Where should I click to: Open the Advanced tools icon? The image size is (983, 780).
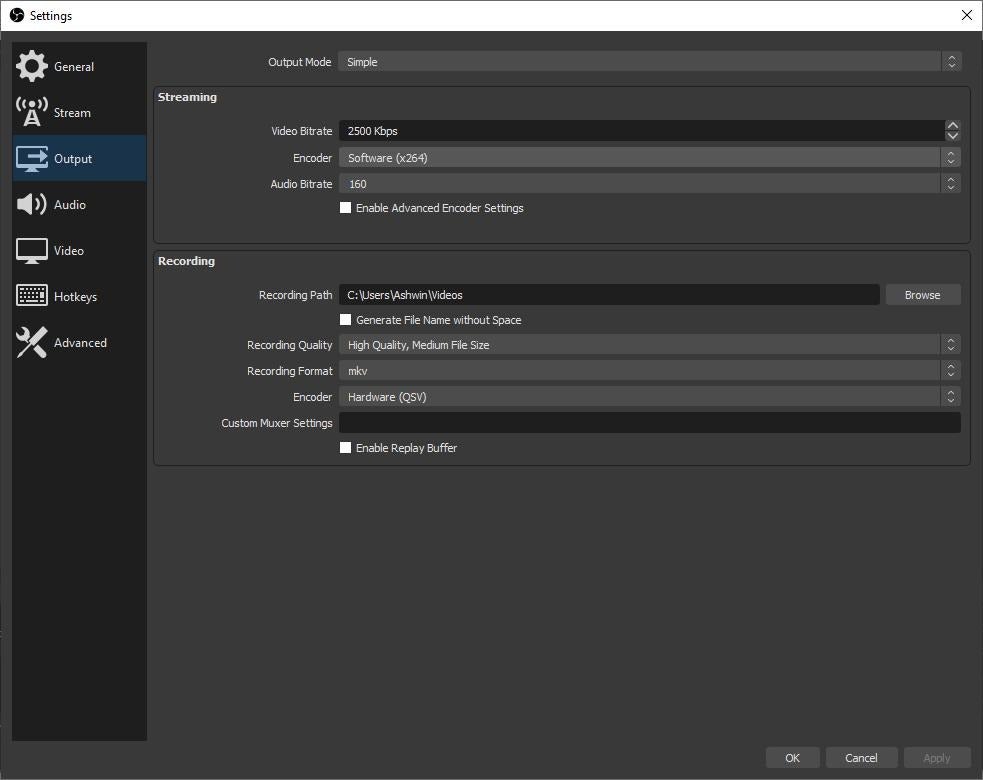(x=32, y=342)
